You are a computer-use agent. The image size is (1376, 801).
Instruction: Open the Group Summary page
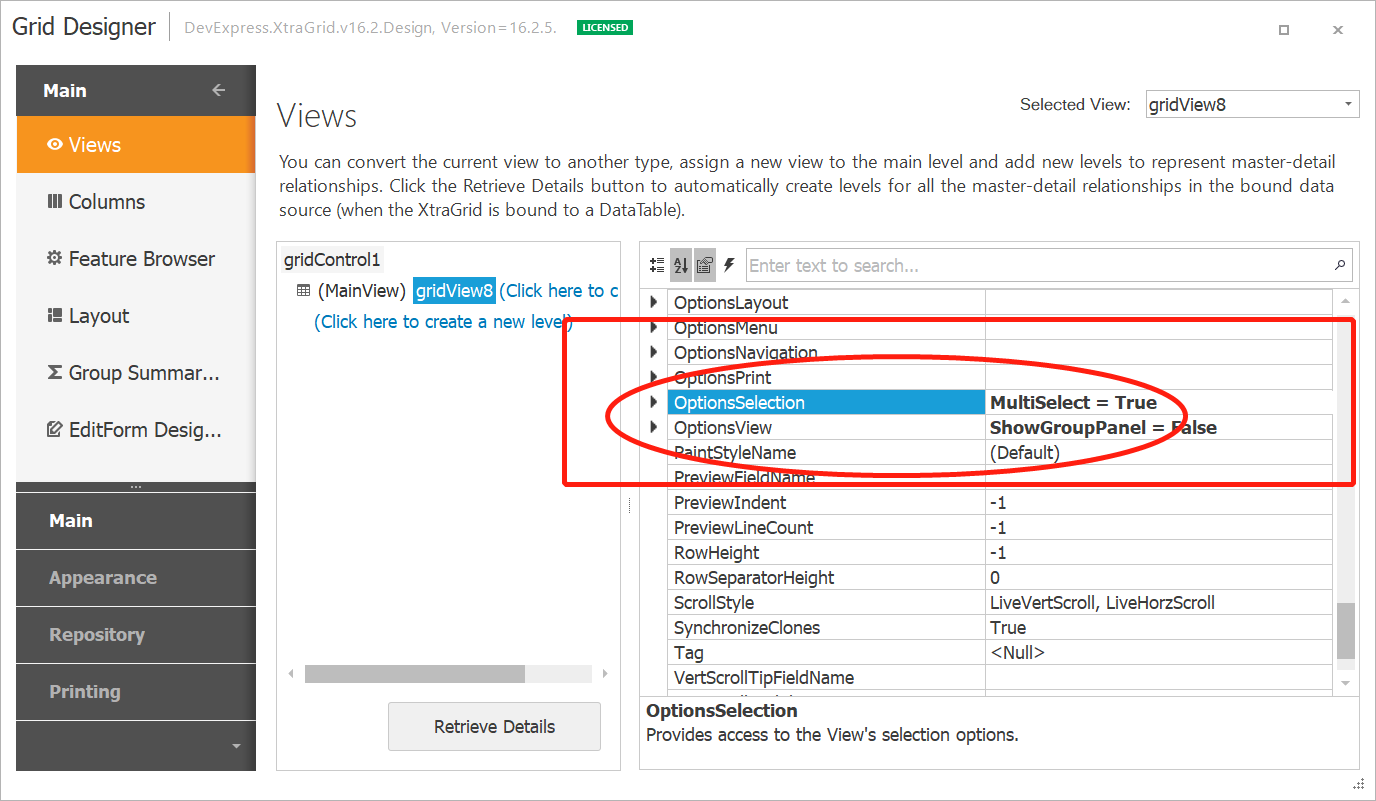[x=136, y=373]
